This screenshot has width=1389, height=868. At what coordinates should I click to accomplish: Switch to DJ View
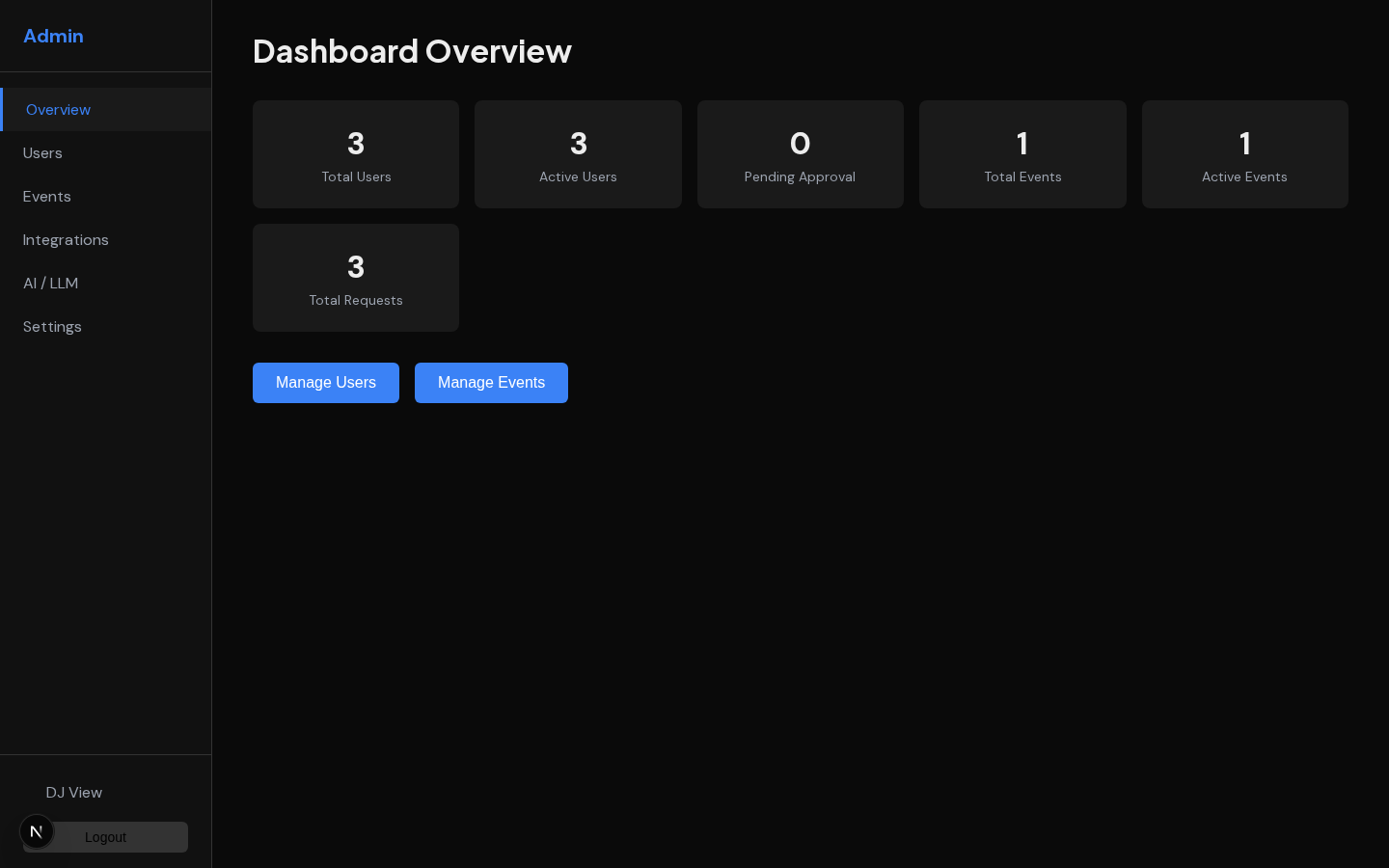pos(73,793)
